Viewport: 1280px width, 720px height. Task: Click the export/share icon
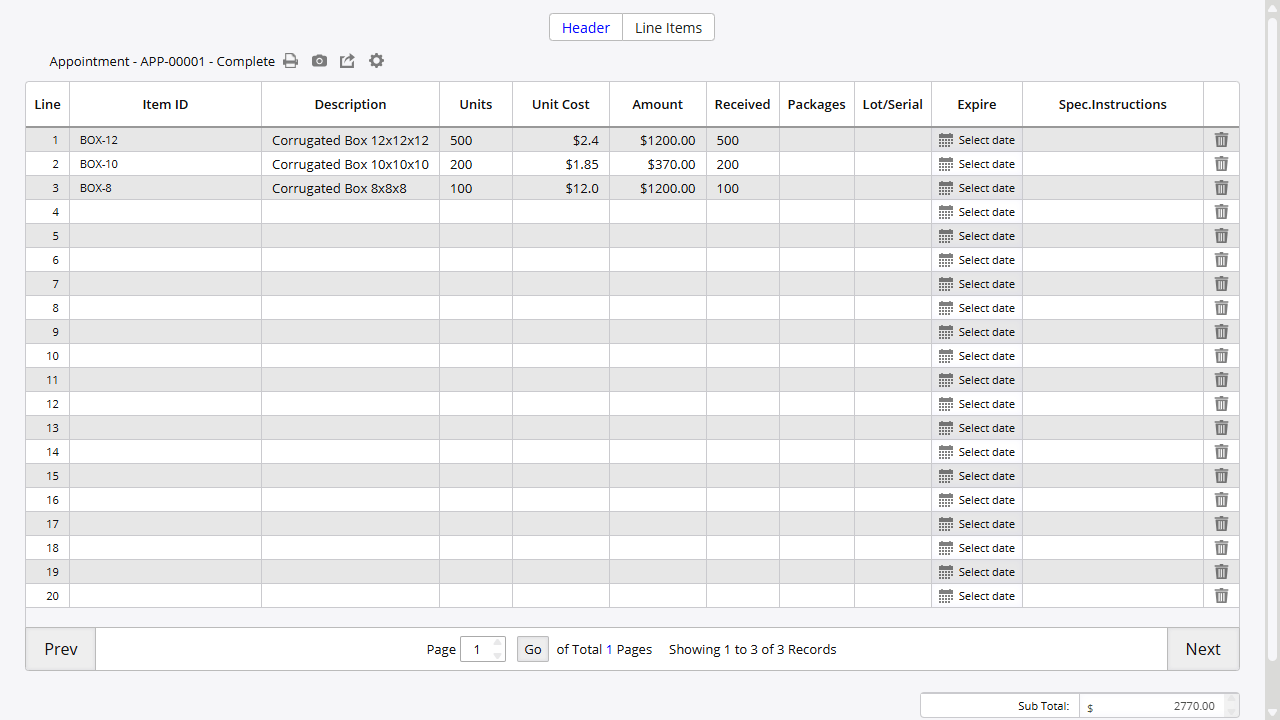347,61
